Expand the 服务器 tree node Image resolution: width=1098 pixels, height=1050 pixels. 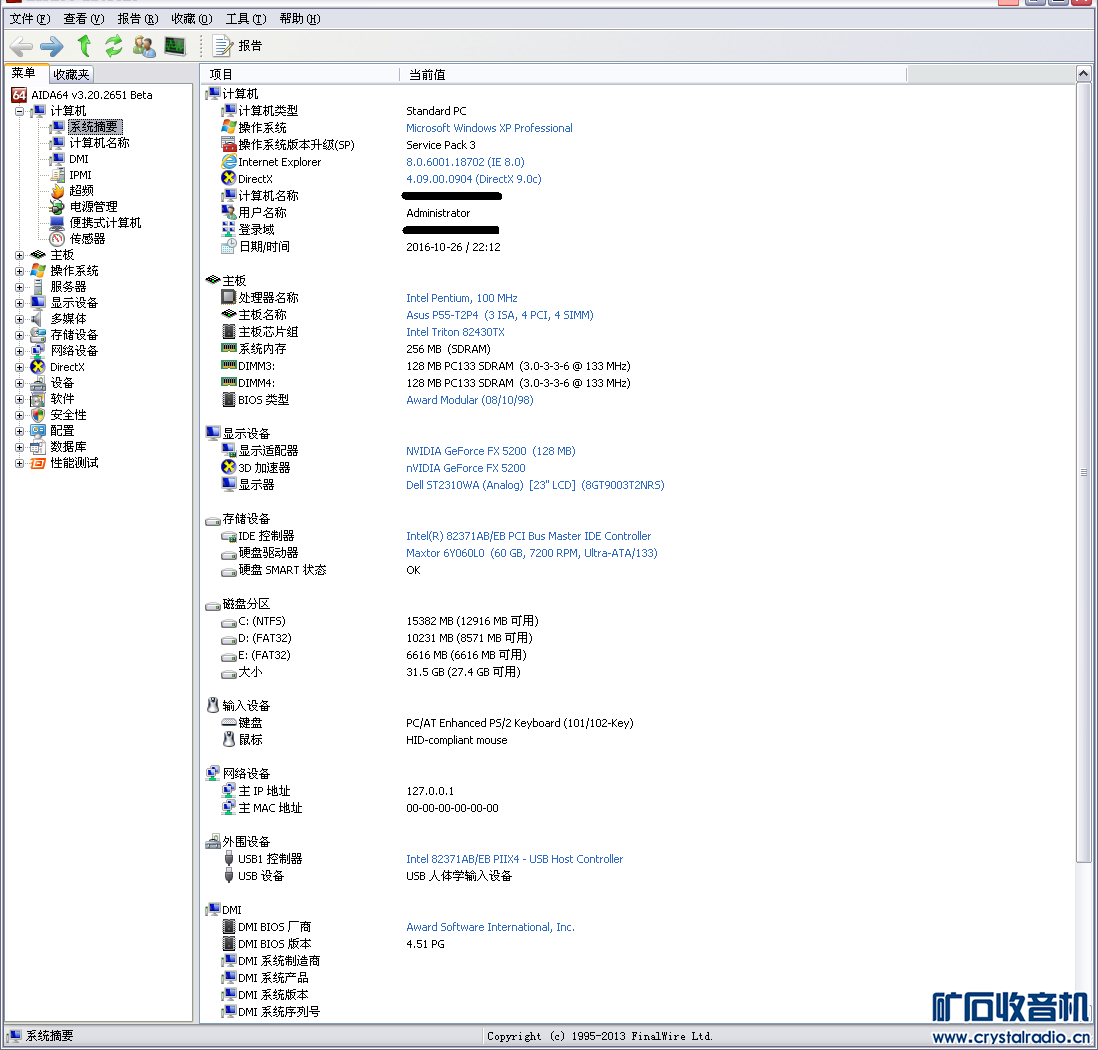20,287
